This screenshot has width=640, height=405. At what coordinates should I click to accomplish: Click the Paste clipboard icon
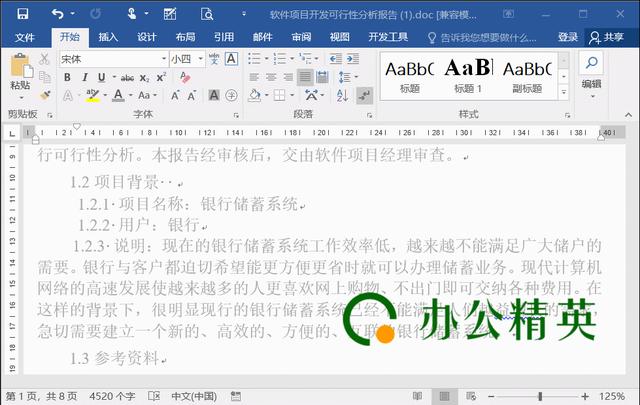coord(20,66)
